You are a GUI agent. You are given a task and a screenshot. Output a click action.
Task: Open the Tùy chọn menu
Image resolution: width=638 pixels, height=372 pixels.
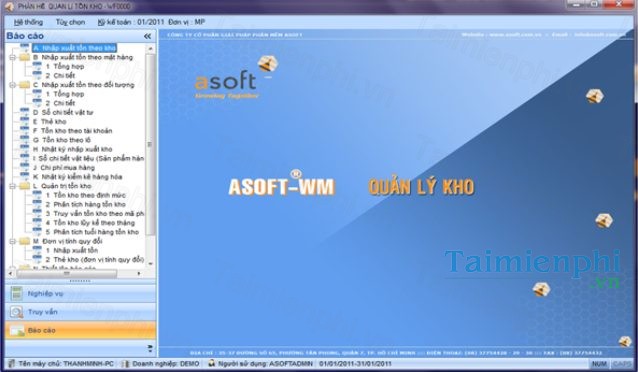click(70, 22)
